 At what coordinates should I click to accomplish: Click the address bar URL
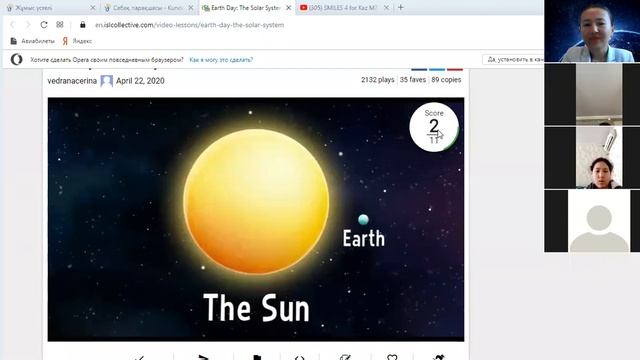[189, 25]
